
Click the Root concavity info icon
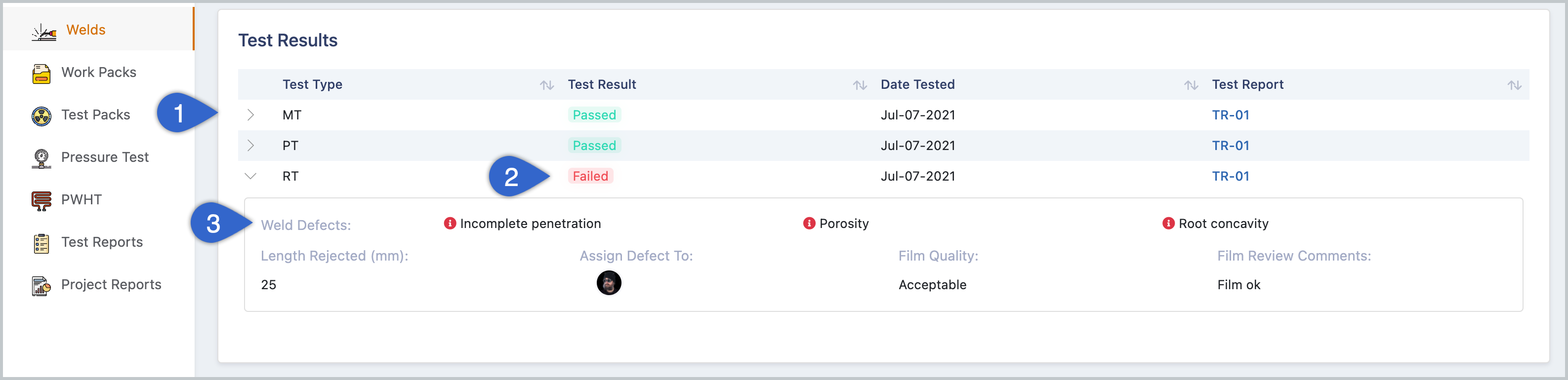1168,223
